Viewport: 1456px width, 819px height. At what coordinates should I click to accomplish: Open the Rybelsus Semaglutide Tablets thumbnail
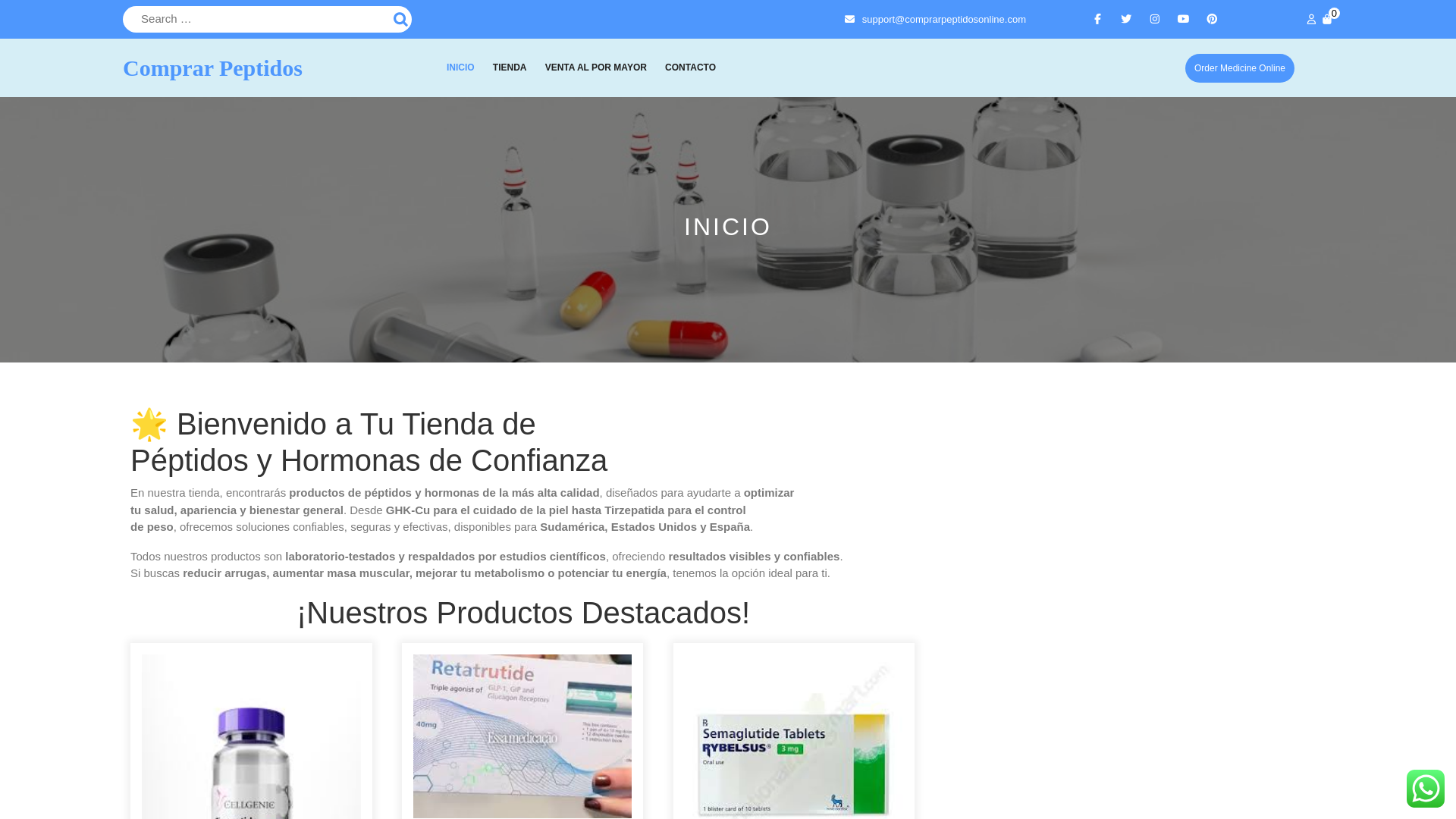click(x=794, y=736)
